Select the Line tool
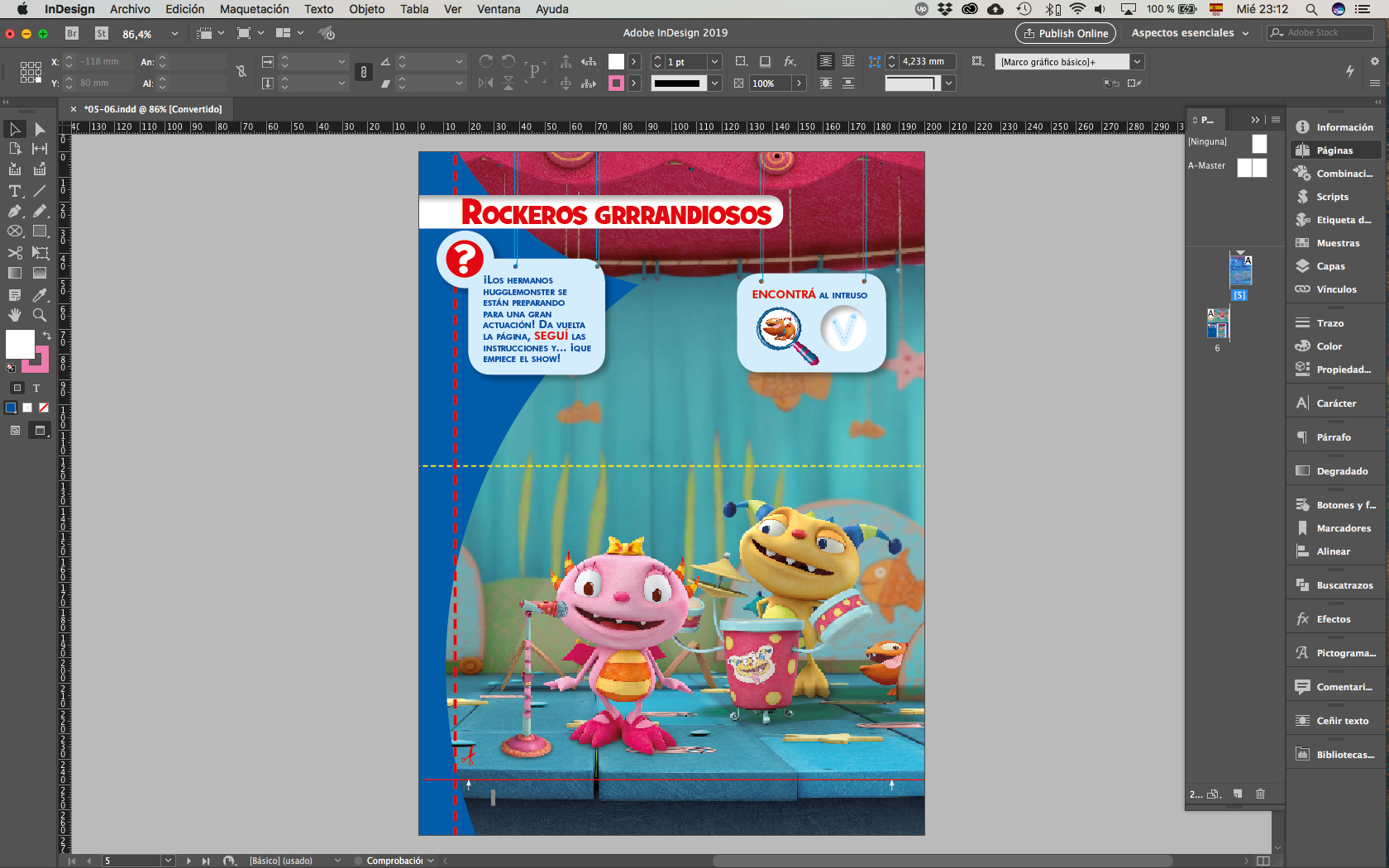Image resolution: width=1389 pixels, height=868 pixels. [40, 191]
